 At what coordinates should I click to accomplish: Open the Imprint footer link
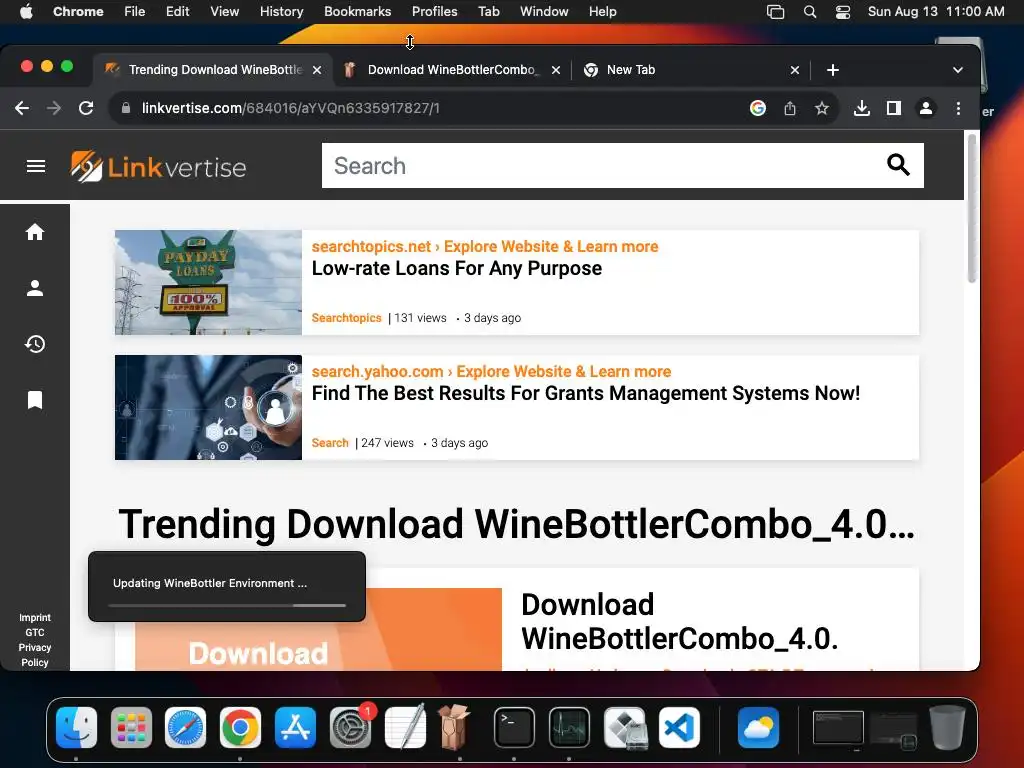pos(35,617)
